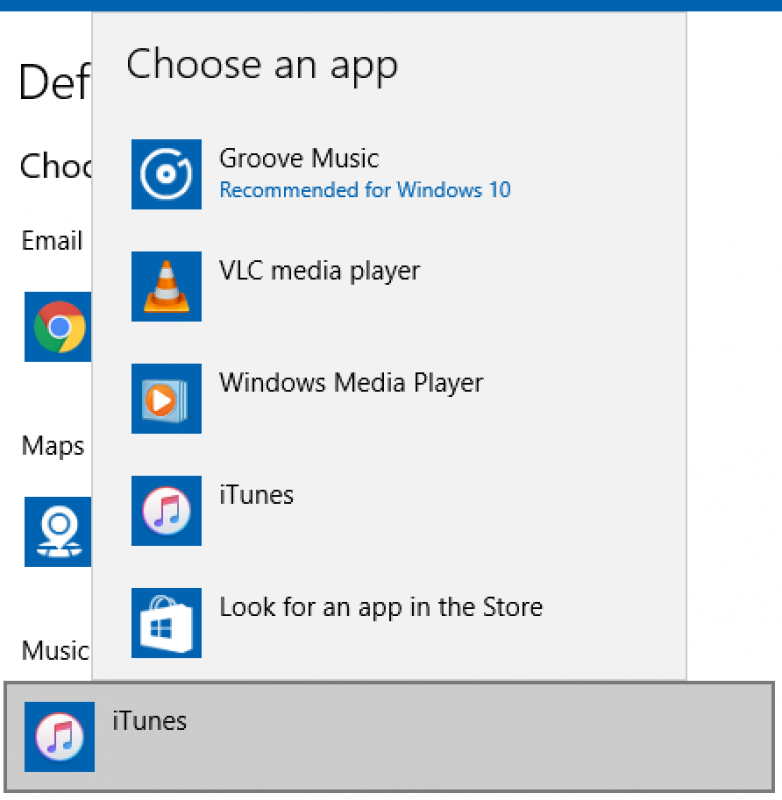782x800 pixels.
Task: Click the Email section label
Action: click(52, 240)
